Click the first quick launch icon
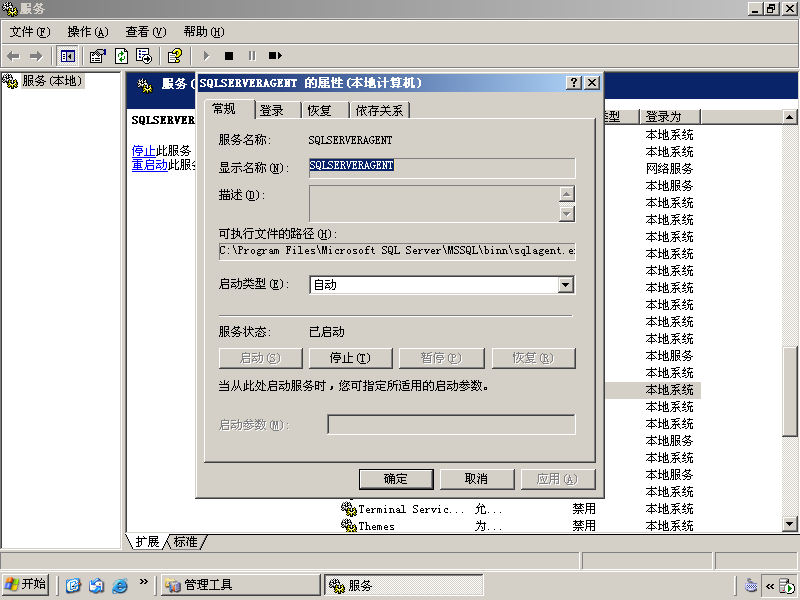 click(73, 585)
